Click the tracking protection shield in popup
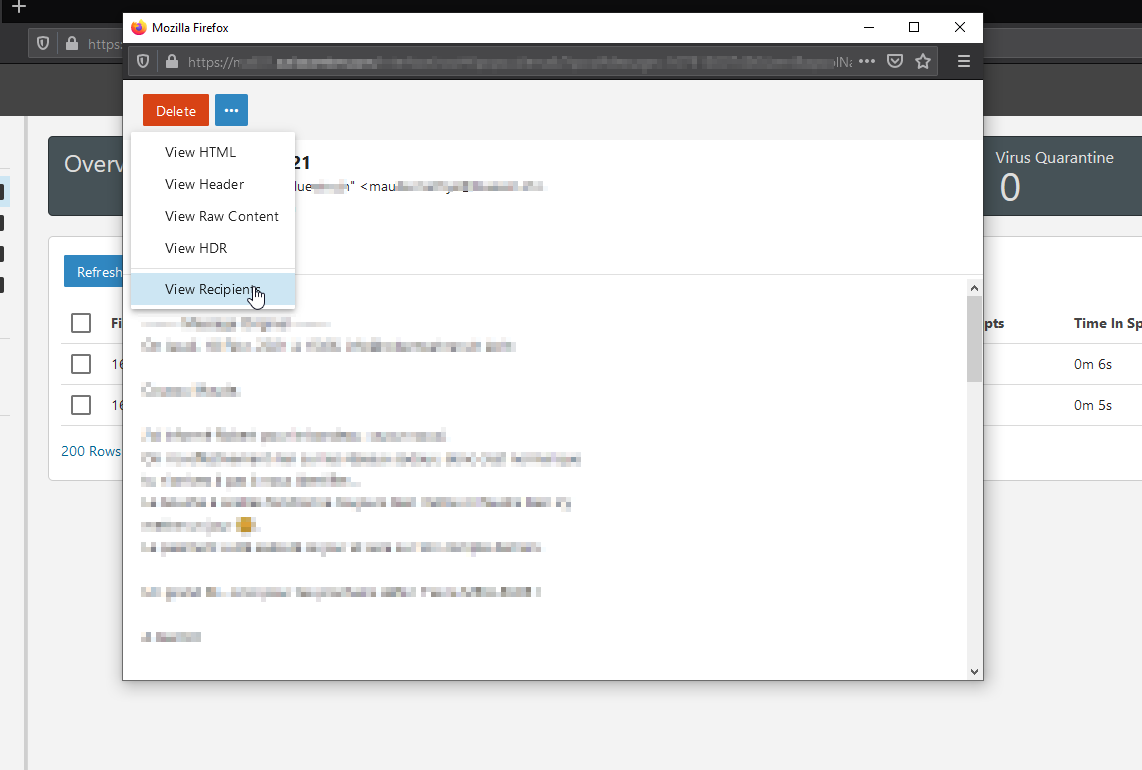1142x770 pixels. click(x=143, y=62)
